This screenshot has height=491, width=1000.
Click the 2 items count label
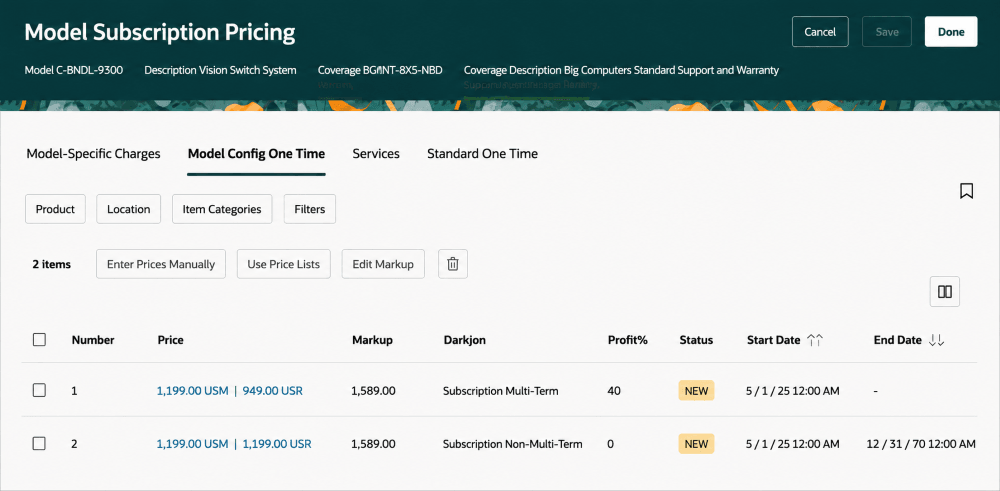click(x=52, y=264)
